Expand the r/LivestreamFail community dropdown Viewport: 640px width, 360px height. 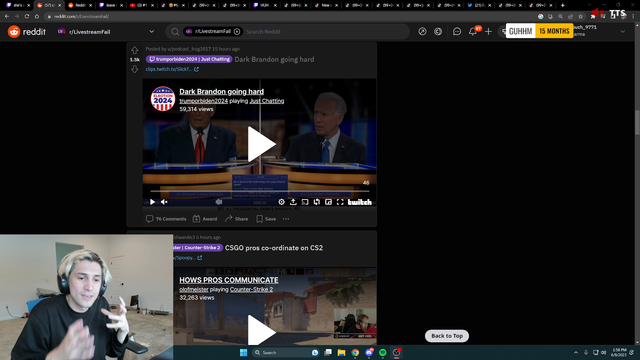(x=151, y=31)
